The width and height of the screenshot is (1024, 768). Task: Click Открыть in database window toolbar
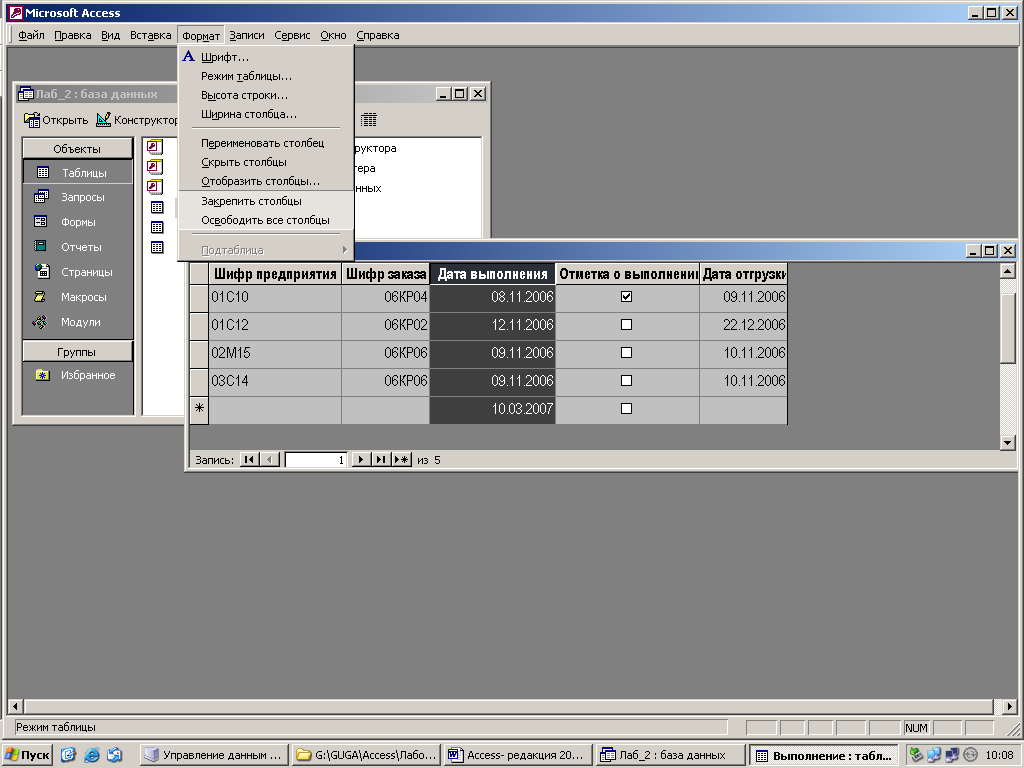point(56,120)
